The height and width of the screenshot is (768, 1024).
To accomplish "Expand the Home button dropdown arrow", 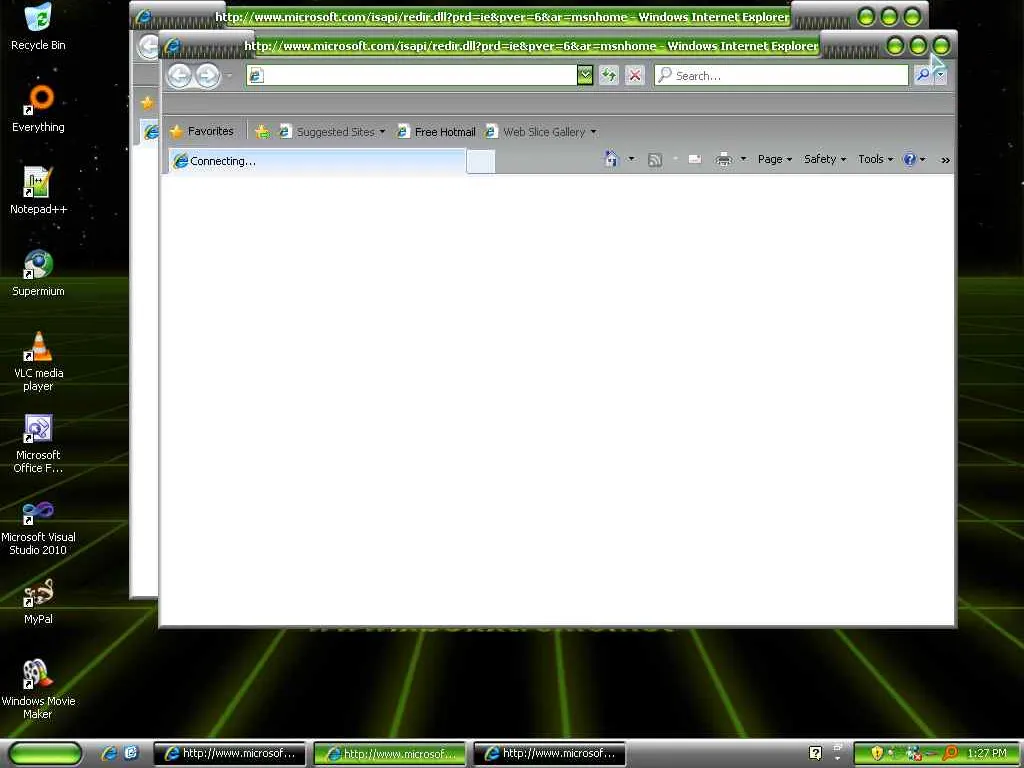I will coord(631,159).
